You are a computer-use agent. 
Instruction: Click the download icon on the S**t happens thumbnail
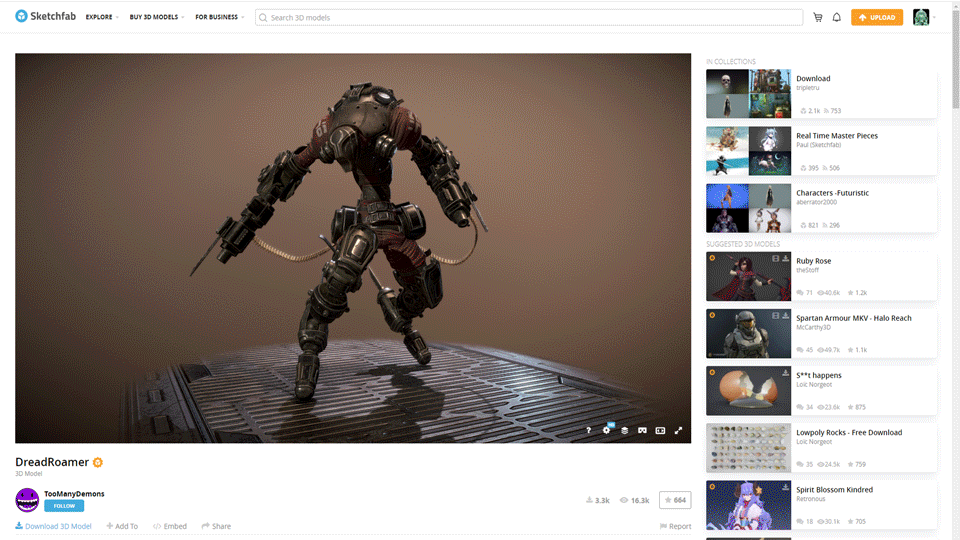pos(786,372)
